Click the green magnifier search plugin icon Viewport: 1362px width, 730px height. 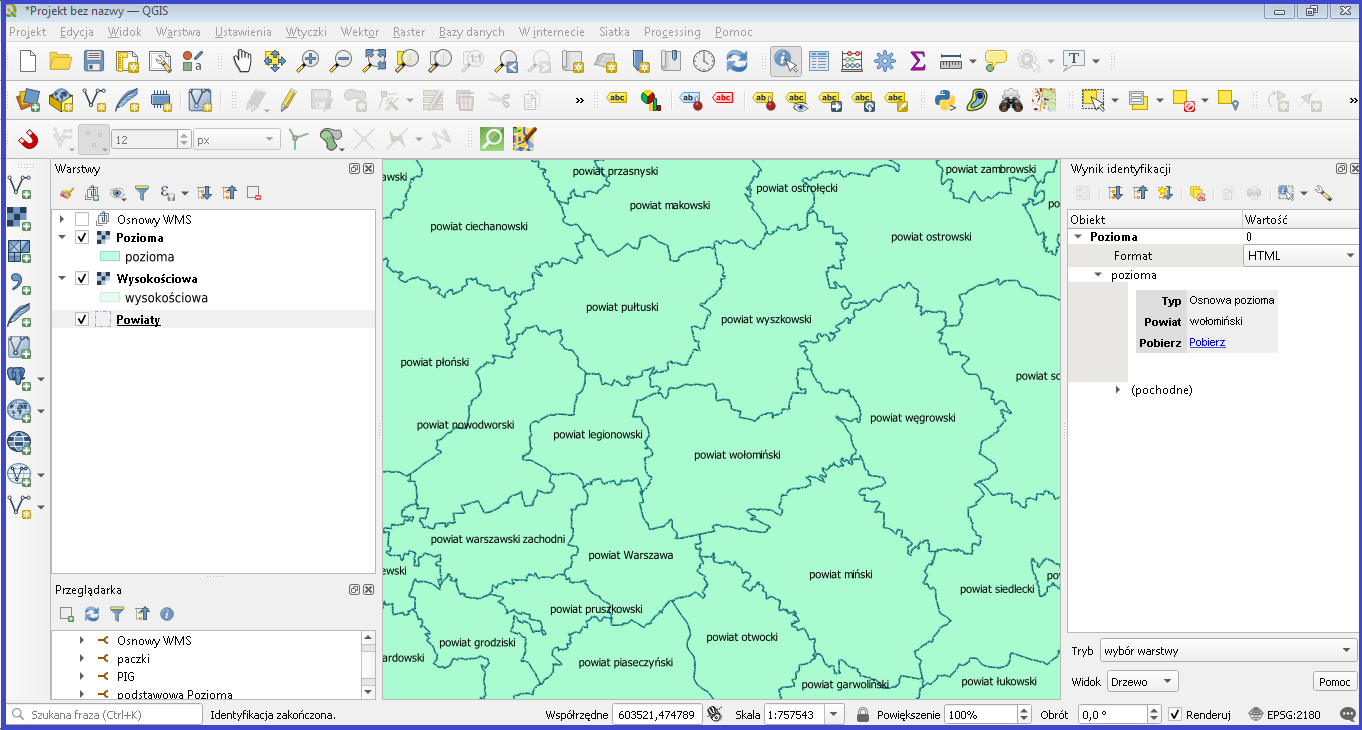pos(492,139)
